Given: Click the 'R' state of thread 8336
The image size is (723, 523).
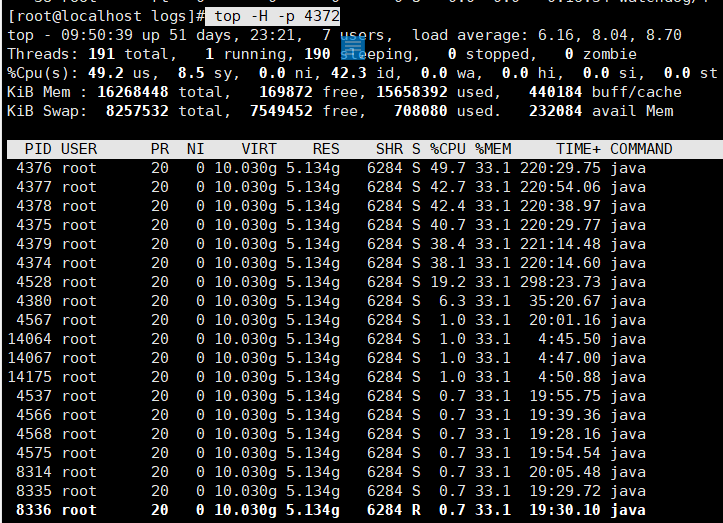Looking at the screenshot, I should coord(416,510).
